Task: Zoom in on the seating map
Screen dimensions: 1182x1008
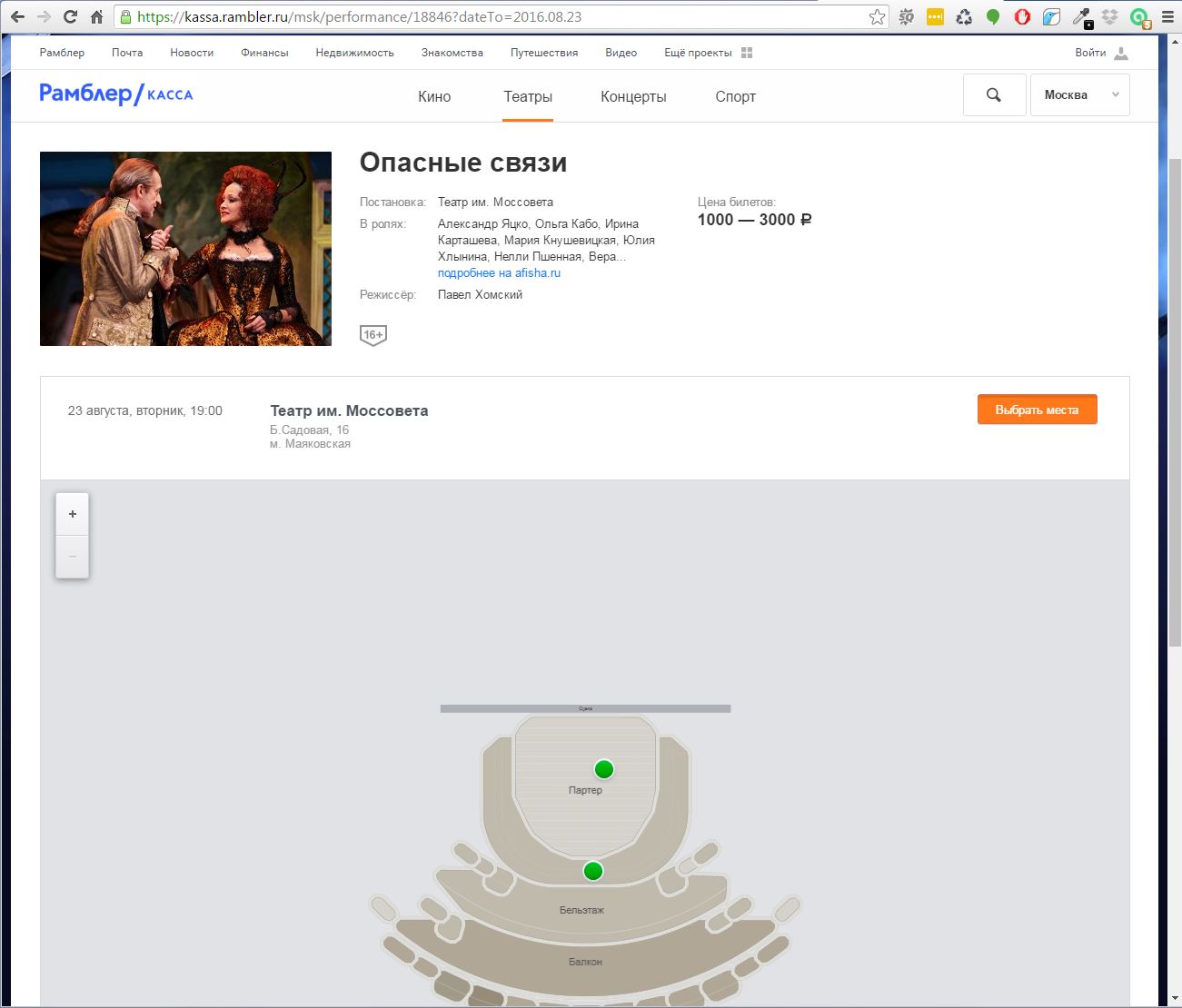Action: pyautogui.click(x=73, y=514)
